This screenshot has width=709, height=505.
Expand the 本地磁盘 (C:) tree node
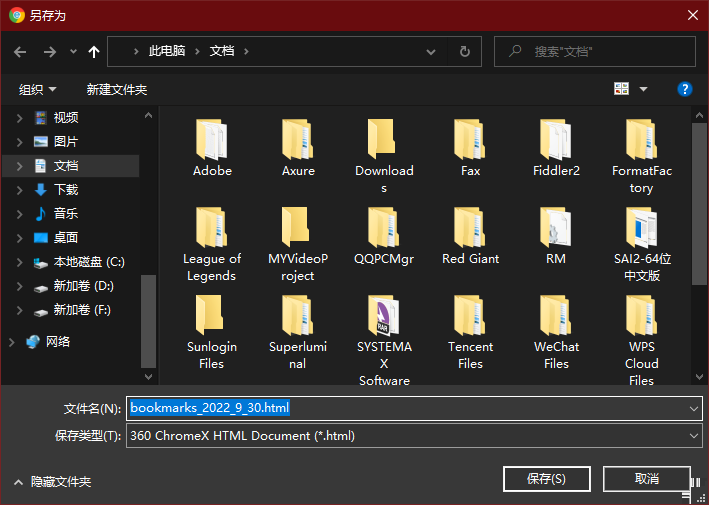pos(19,262)
